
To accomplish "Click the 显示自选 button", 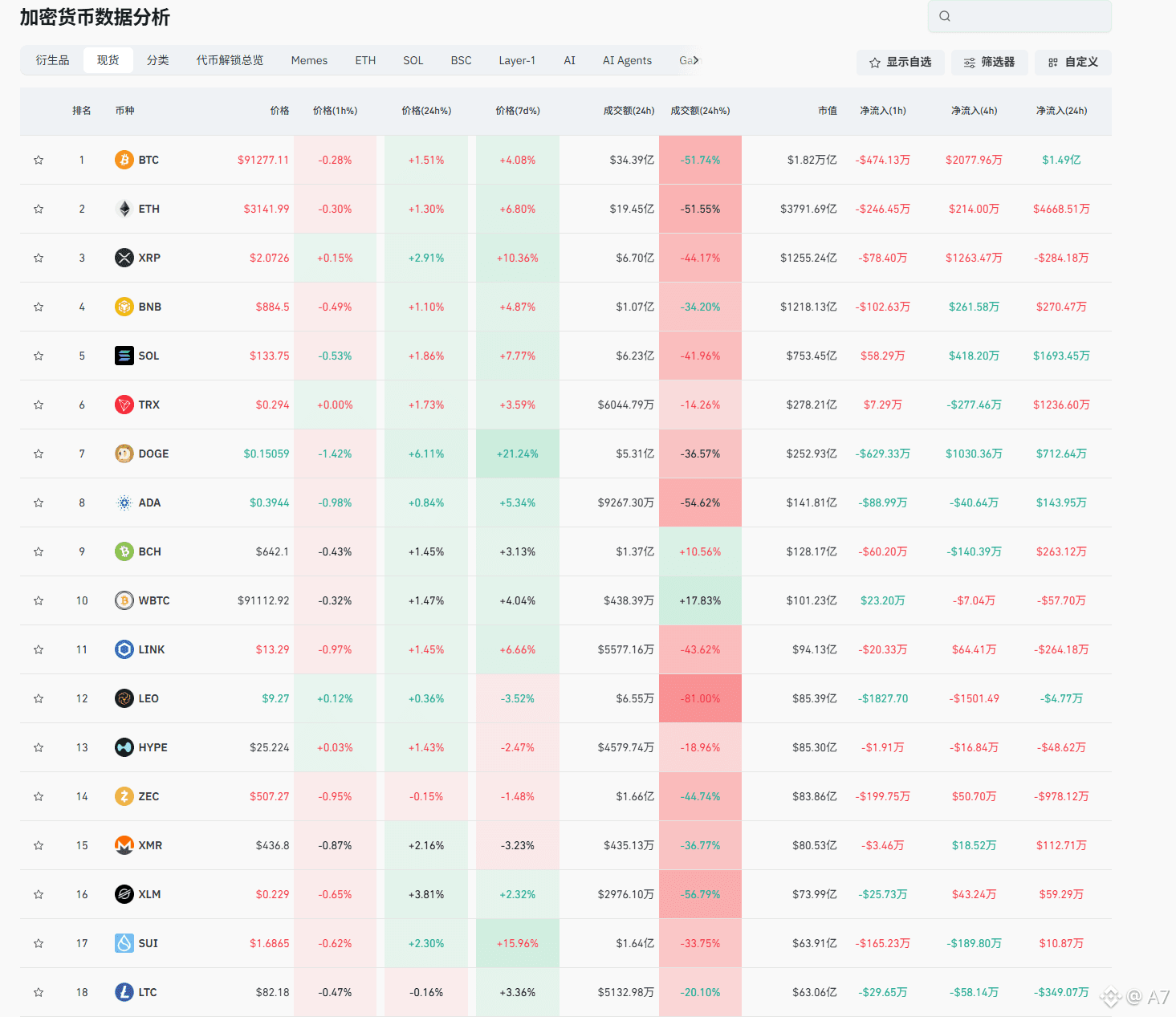I will click(x=900, y=62).
